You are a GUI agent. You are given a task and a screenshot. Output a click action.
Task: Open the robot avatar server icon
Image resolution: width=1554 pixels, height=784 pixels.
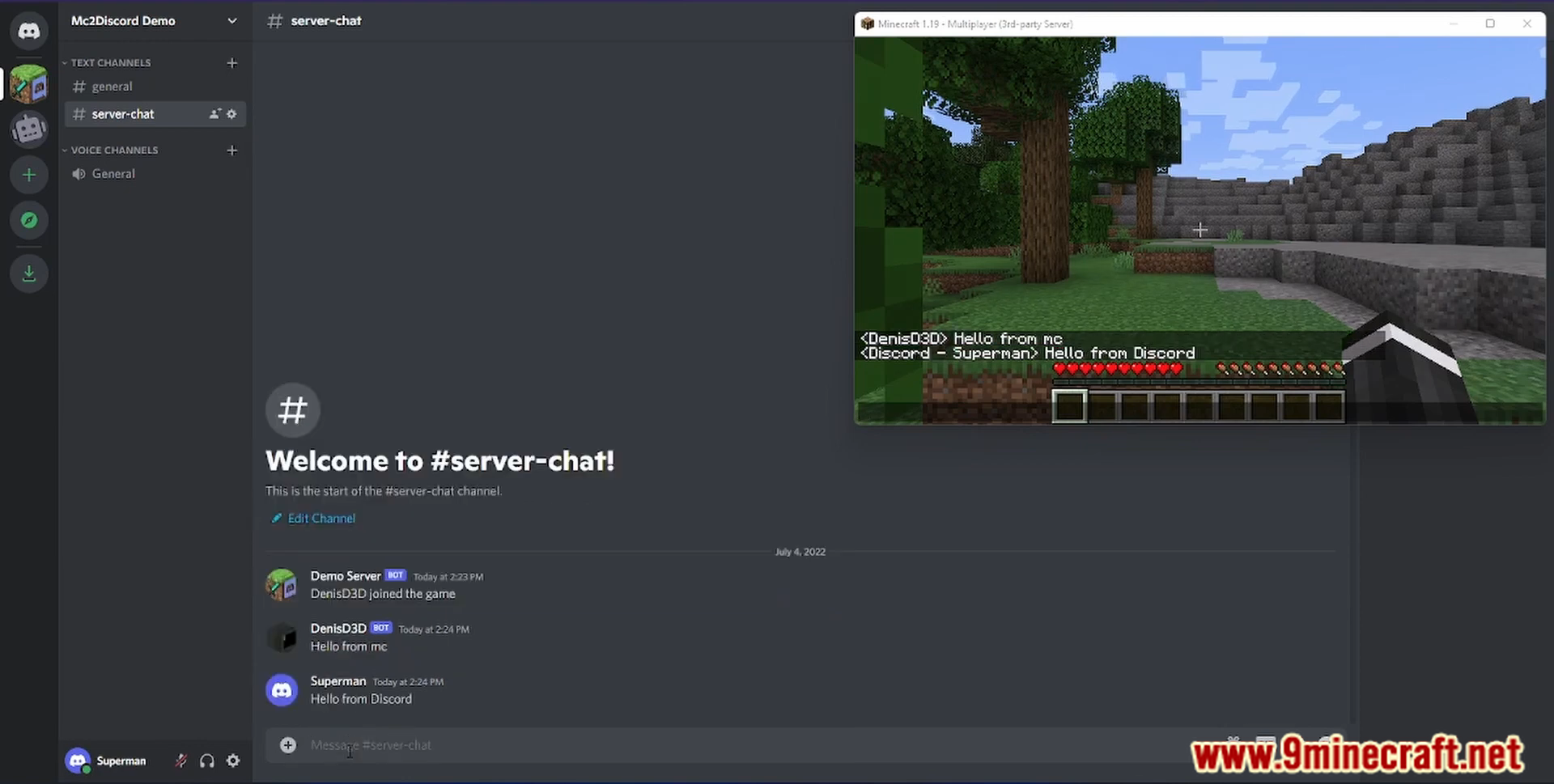(29, 129)
